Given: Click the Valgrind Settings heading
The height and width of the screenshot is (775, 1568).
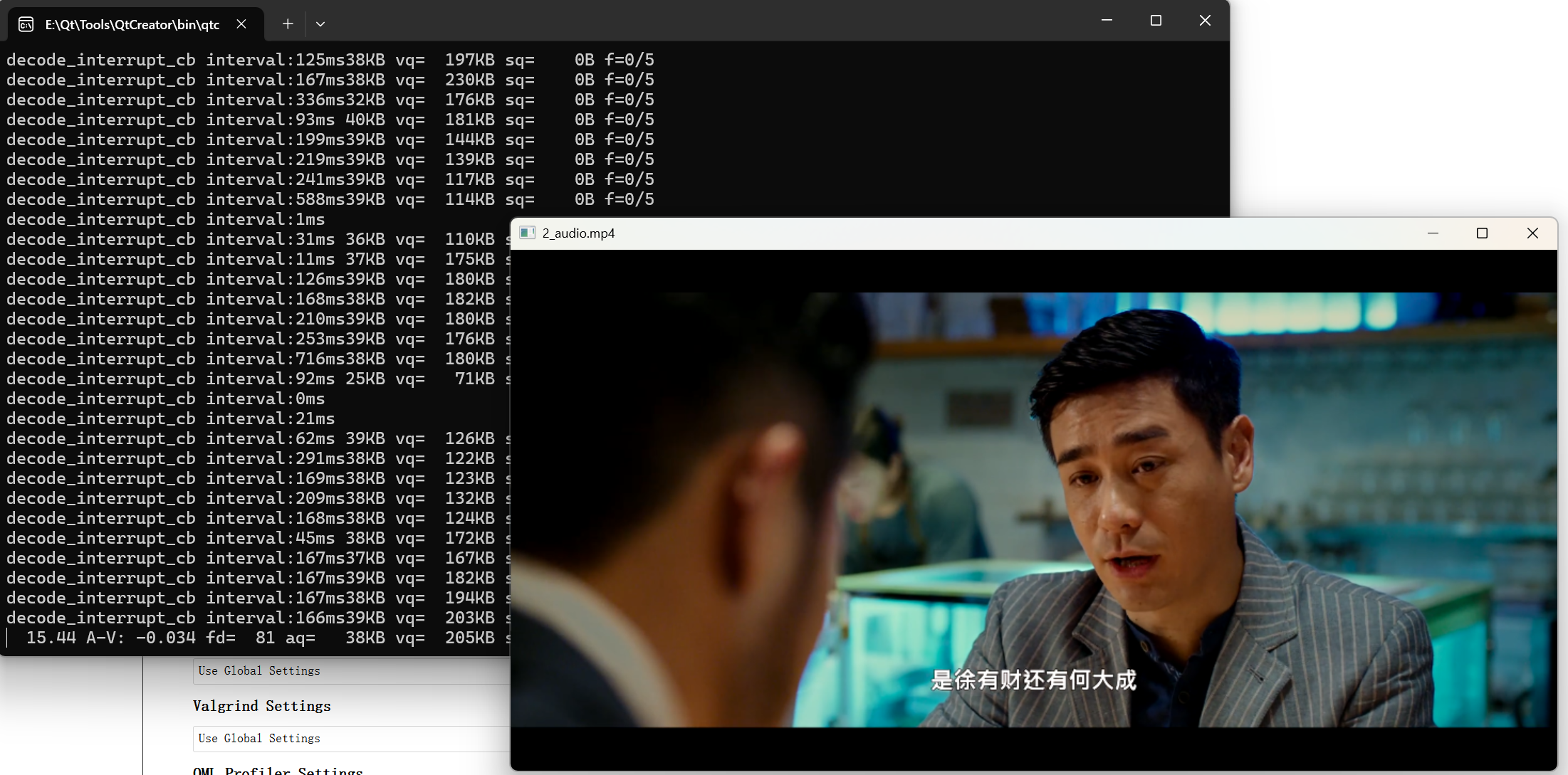Looking at the screenshot, I should pyautogui.click(x=261, y=706).
